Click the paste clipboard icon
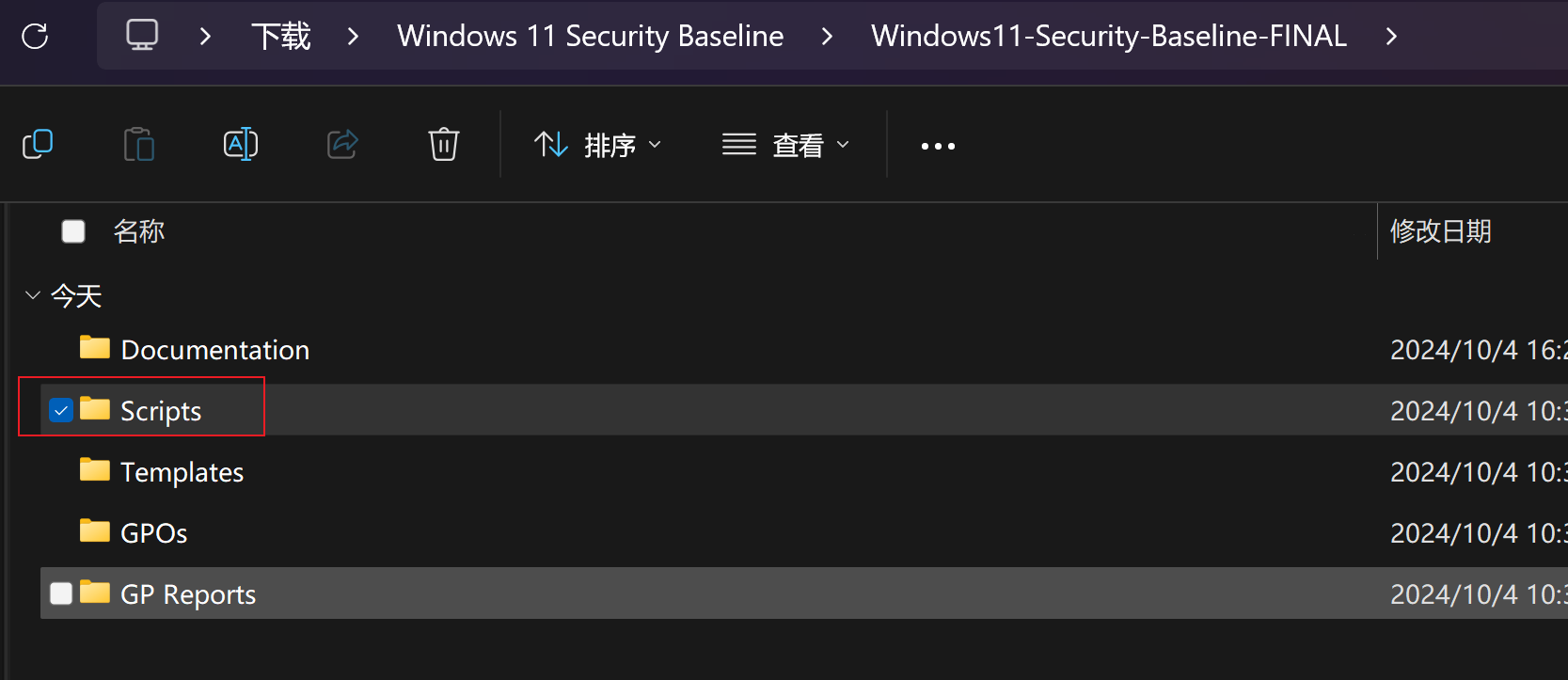 (139, 145)
